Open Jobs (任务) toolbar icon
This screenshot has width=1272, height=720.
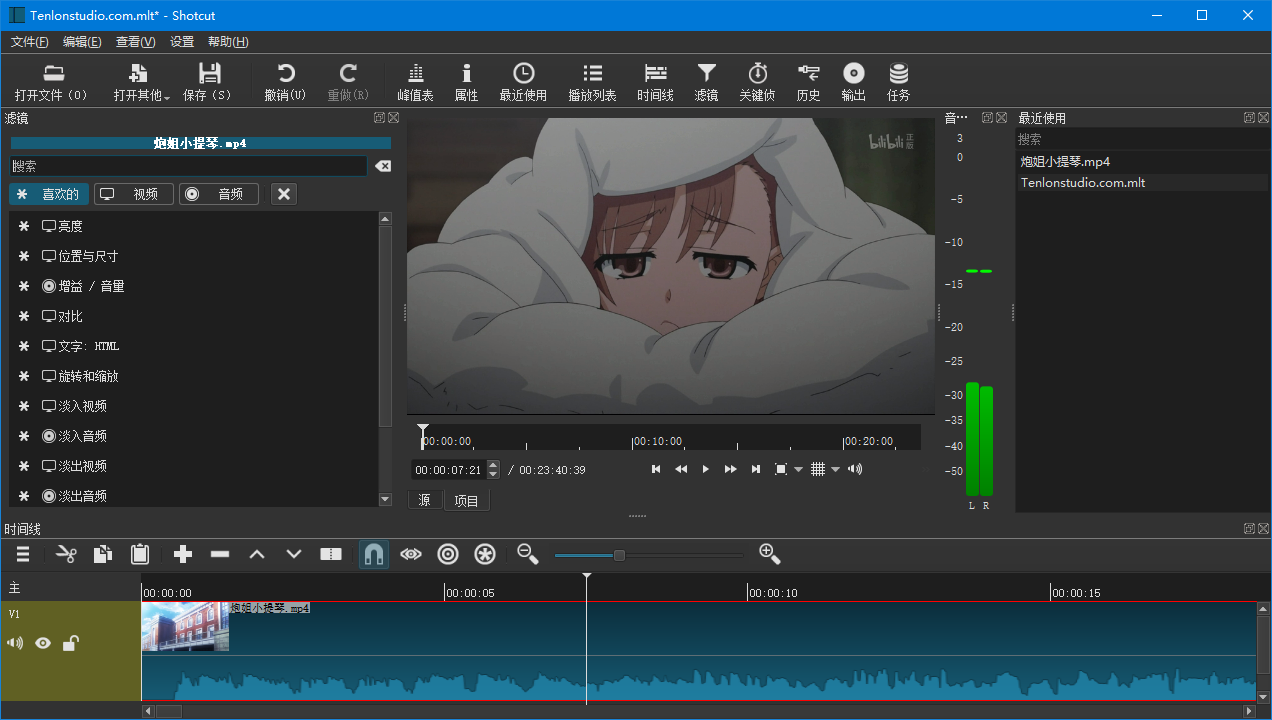[x=899, y=74]
